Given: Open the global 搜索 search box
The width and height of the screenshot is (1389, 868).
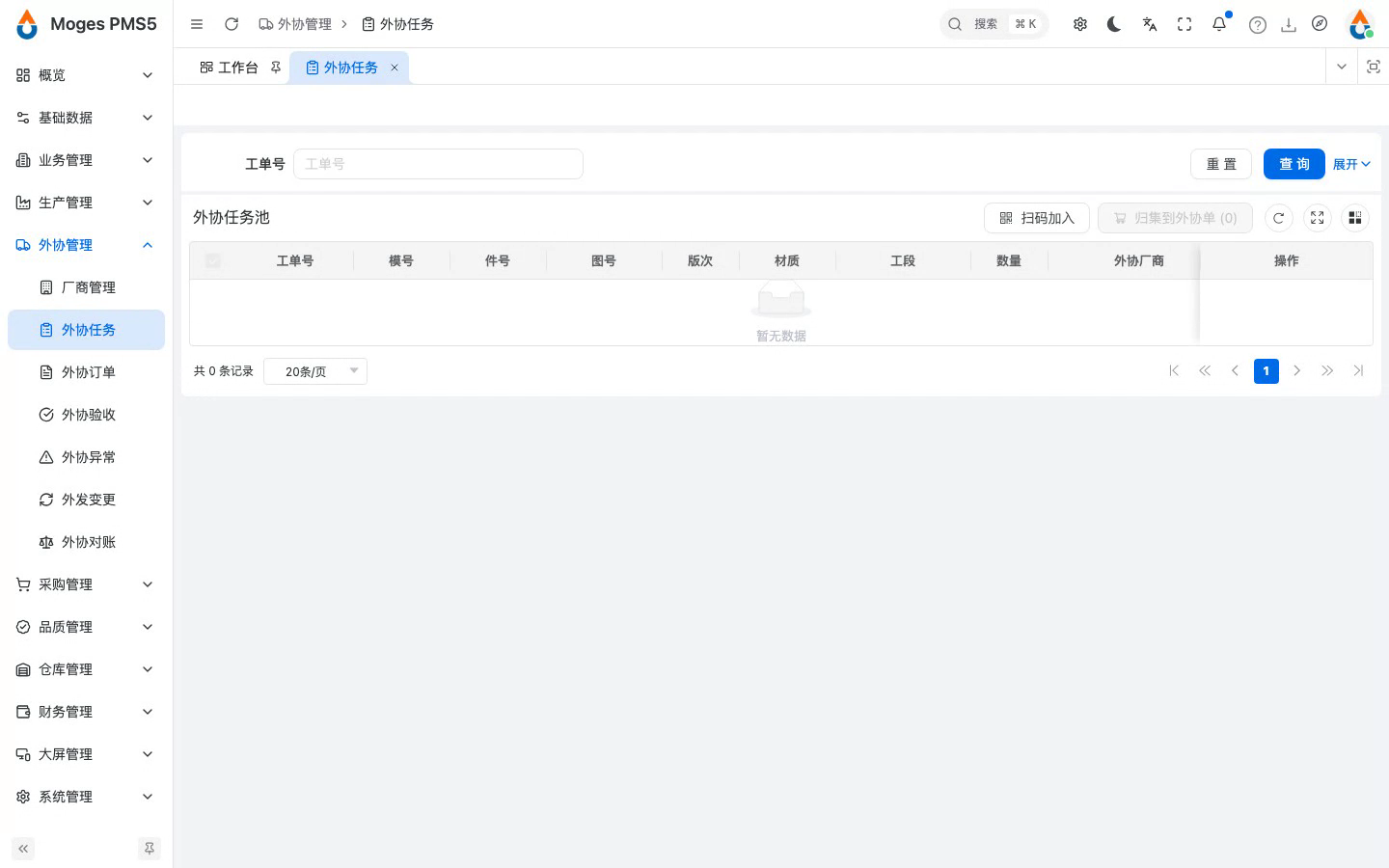Looking at the screenshot, I should pyautogui.click(x=994, y=24).
